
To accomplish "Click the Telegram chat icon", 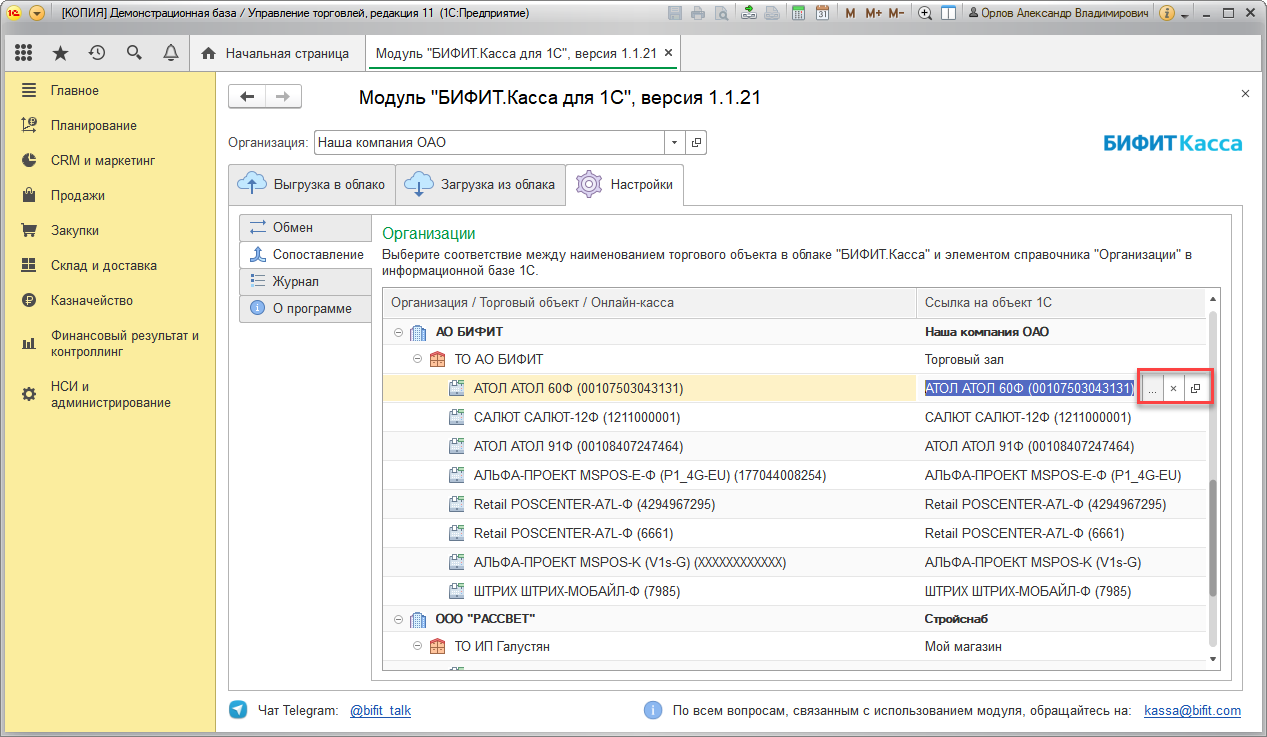I will 238,710.
